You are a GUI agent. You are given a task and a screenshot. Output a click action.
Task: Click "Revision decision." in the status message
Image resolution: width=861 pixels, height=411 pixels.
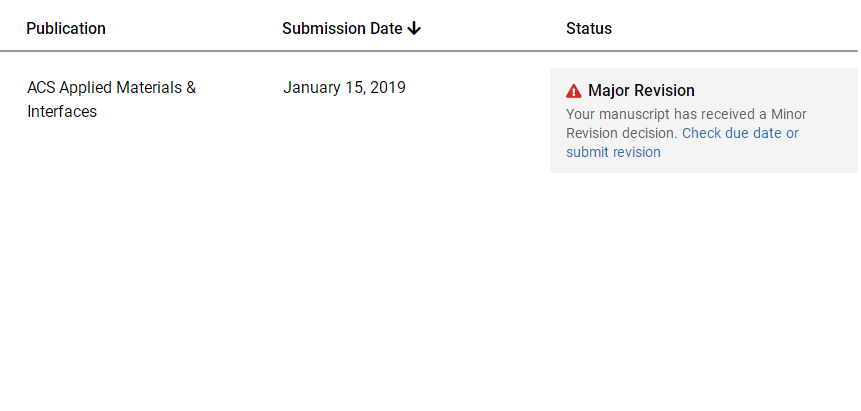click(622, 133)
